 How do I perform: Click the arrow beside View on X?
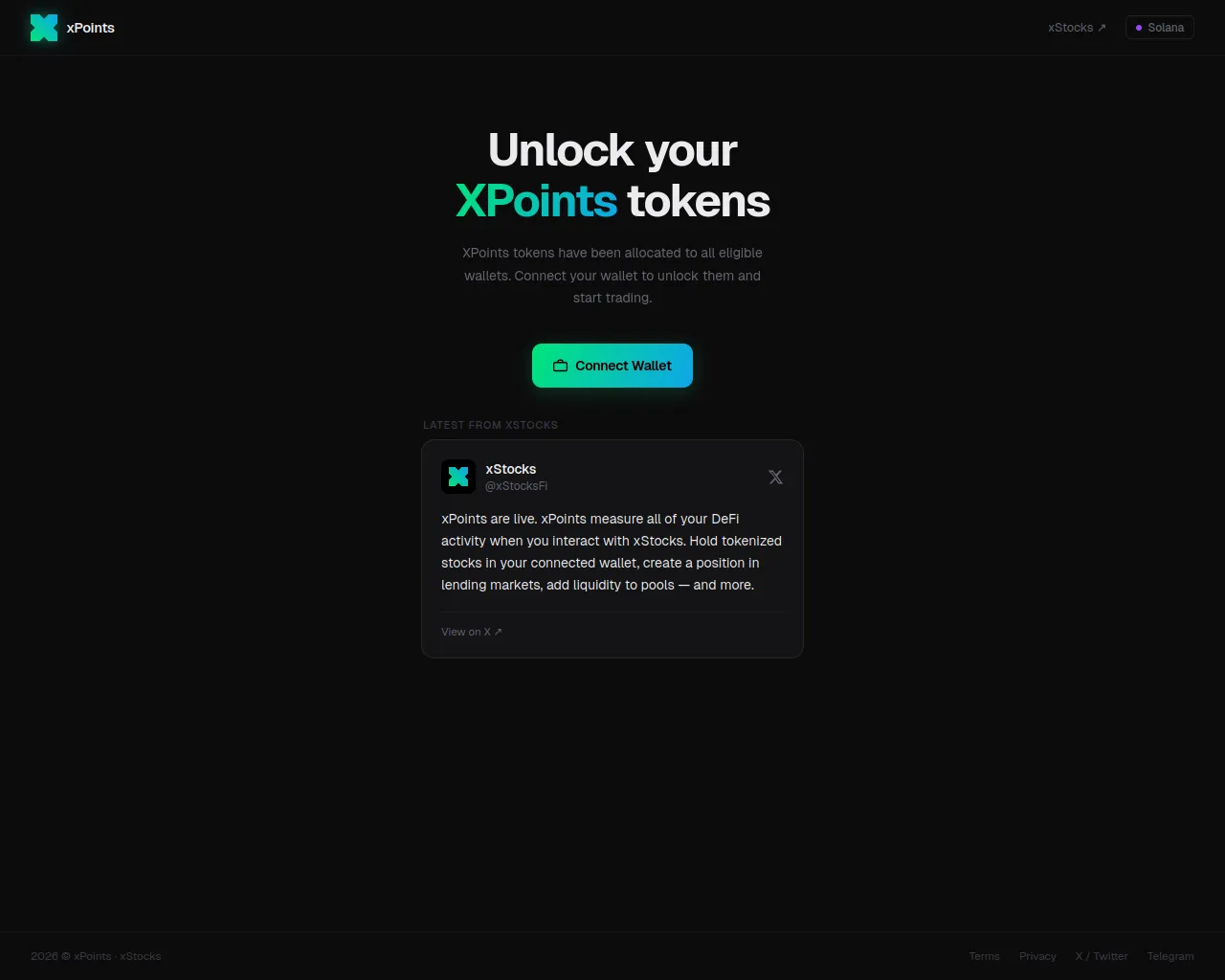498,632
